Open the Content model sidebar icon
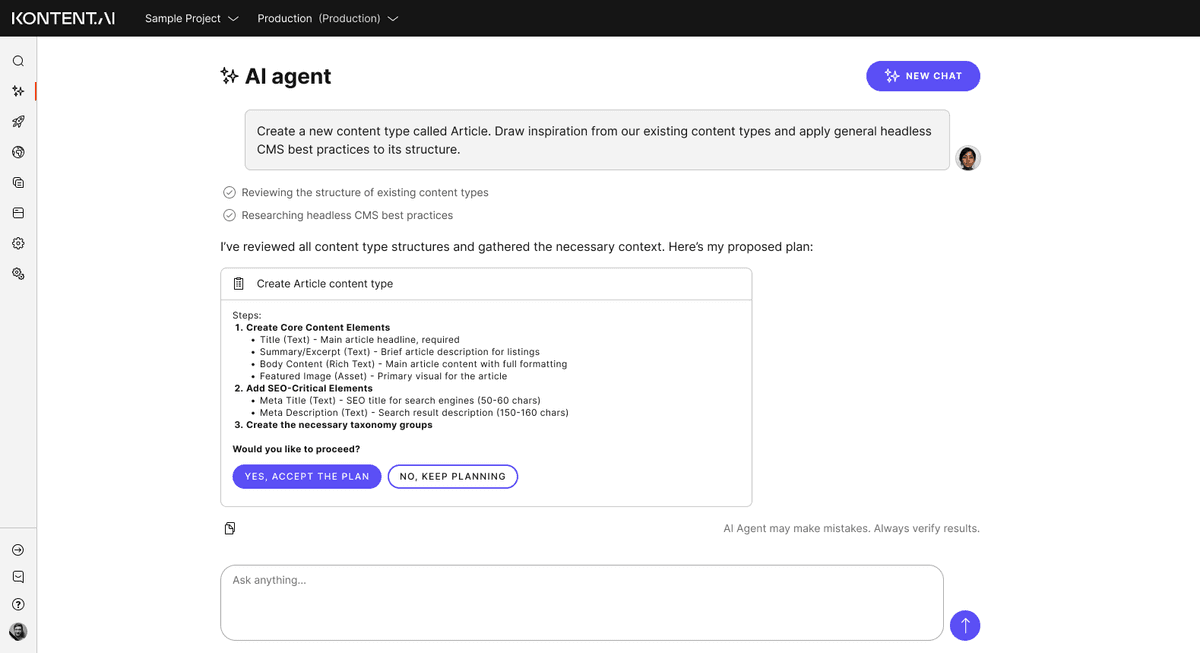Image resolution: width=1200 pixels, height=653 pixels. [x=18, y=212]
